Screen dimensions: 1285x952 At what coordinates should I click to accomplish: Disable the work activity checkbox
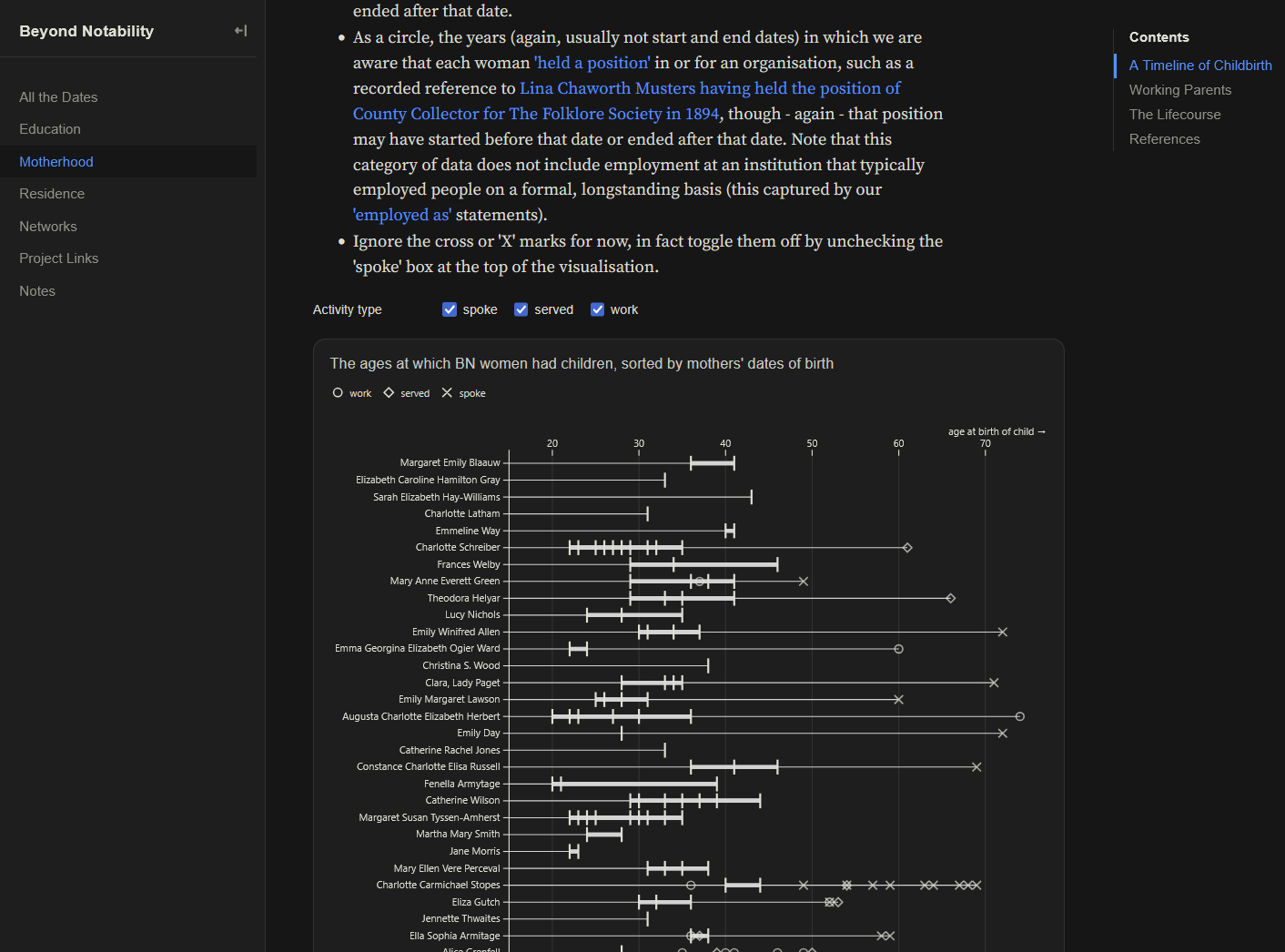pos(598,309)
